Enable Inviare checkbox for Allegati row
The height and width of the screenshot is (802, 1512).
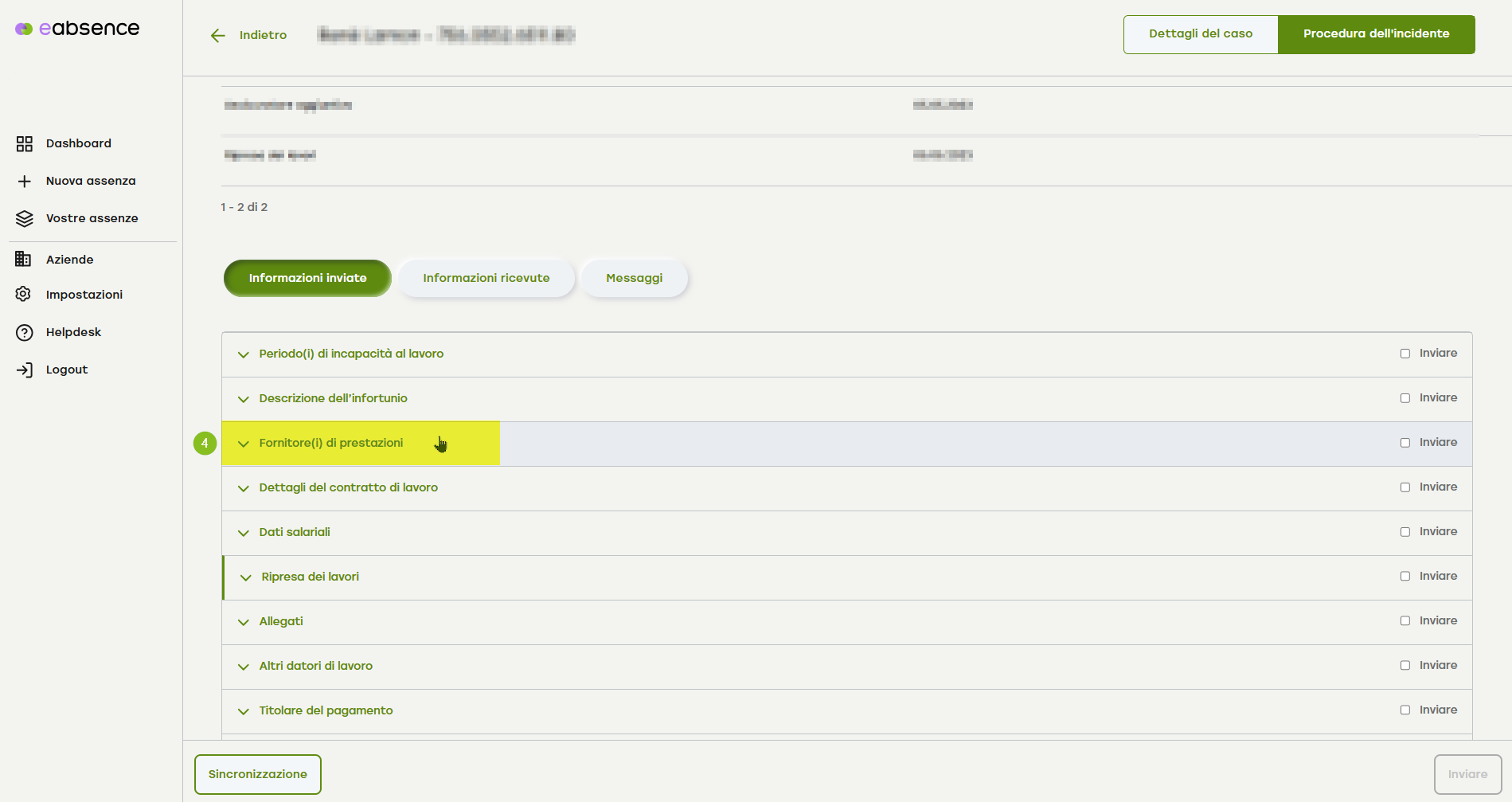1405,621
